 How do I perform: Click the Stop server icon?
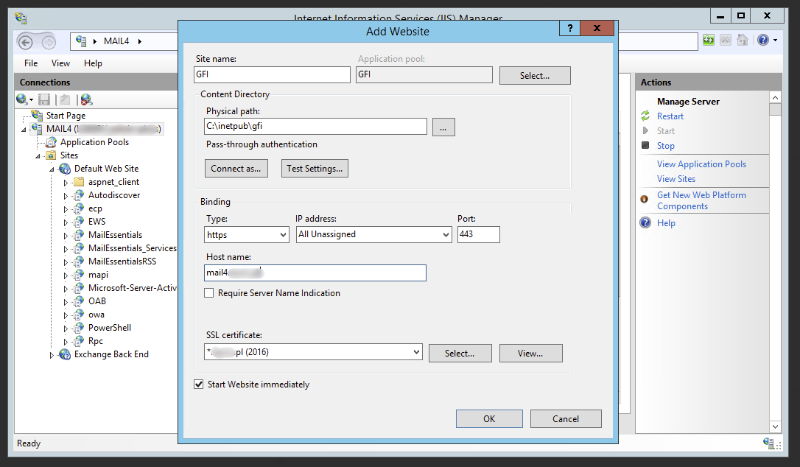click(x=646, y=146)
